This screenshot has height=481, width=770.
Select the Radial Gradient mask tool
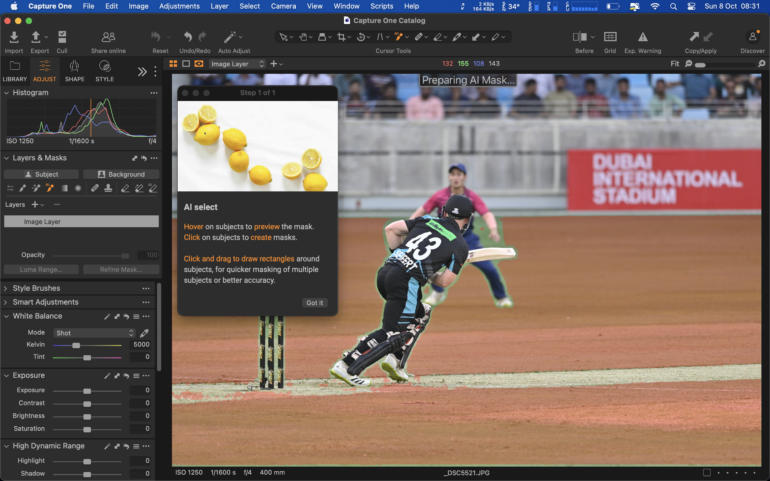(78, 188)
